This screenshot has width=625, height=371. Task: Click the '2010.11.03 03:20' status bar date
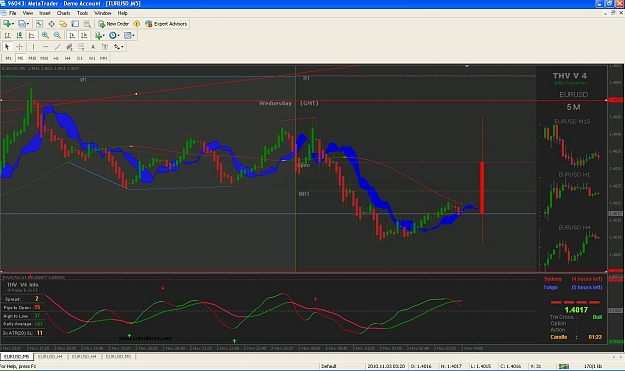click(386, 366)
